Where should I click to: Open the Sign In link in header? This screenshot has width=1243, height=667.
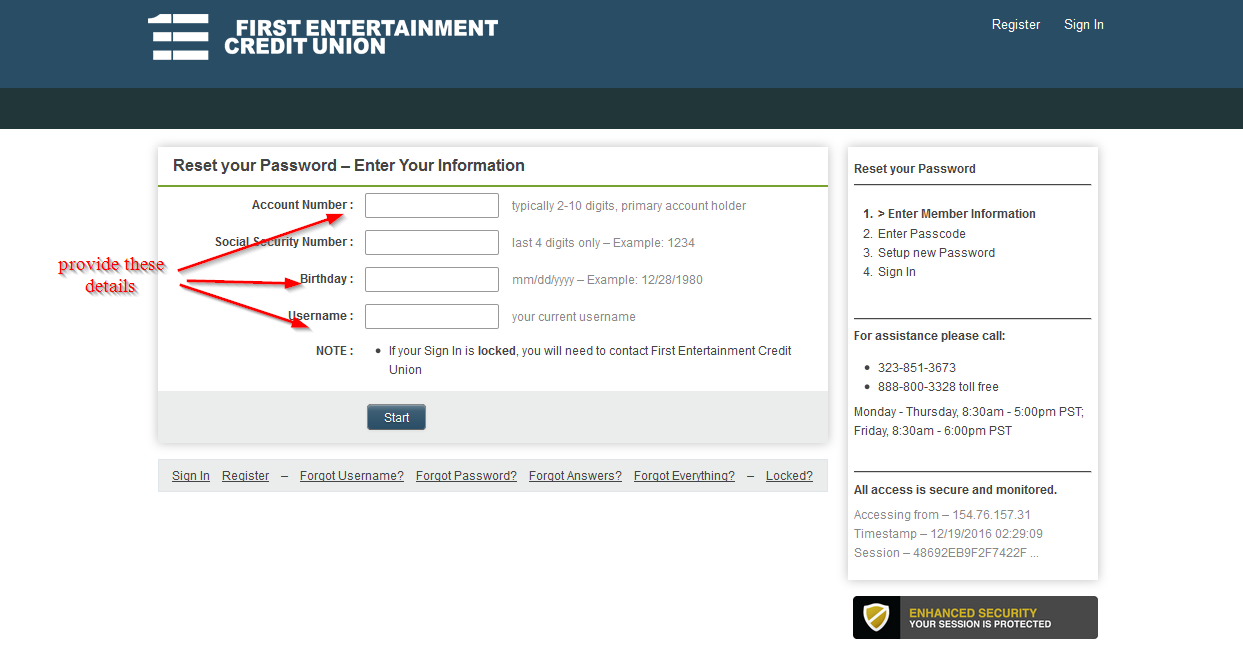1084,25
